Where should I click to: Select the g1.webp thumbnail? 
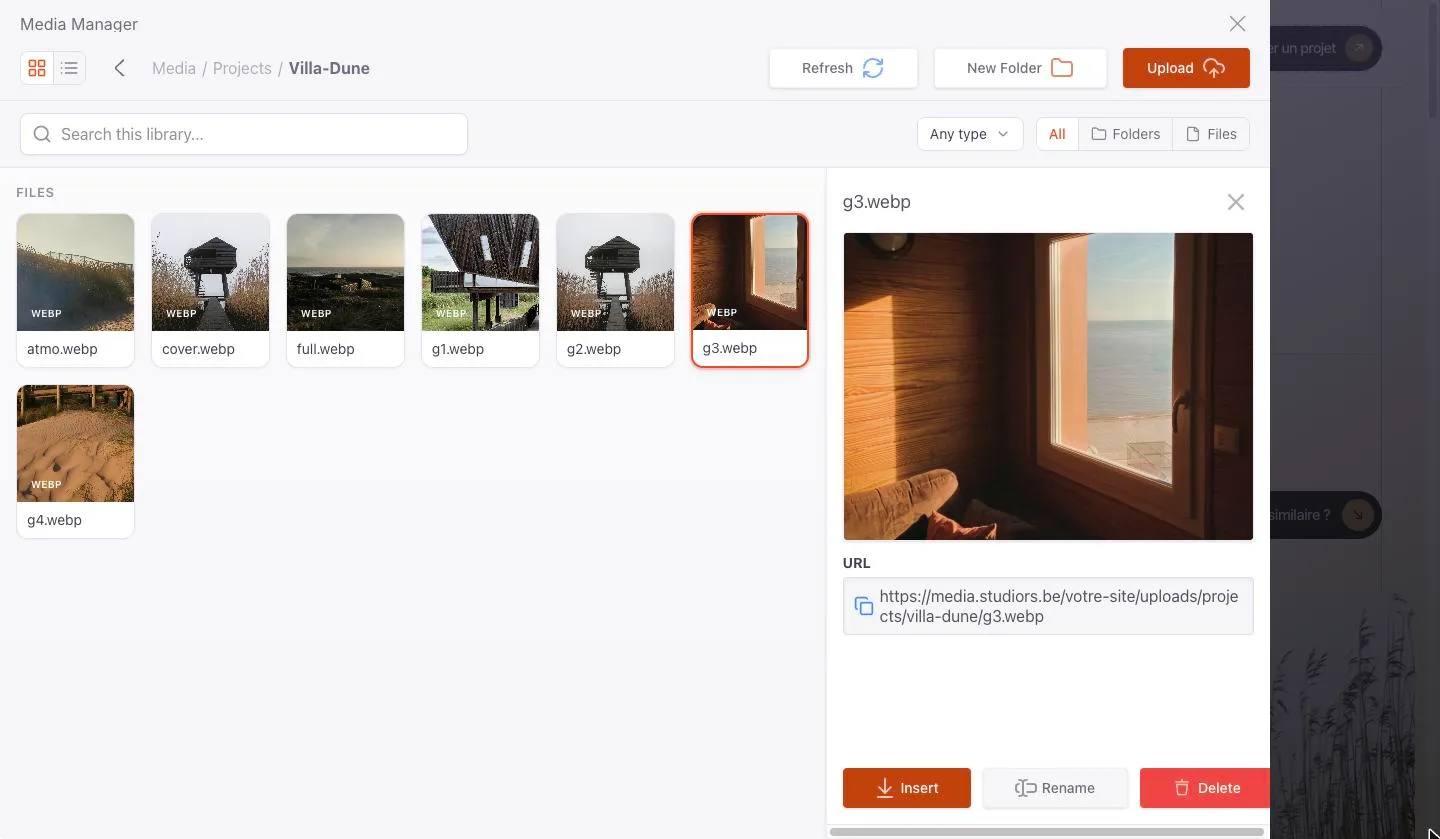coord(480,272)
